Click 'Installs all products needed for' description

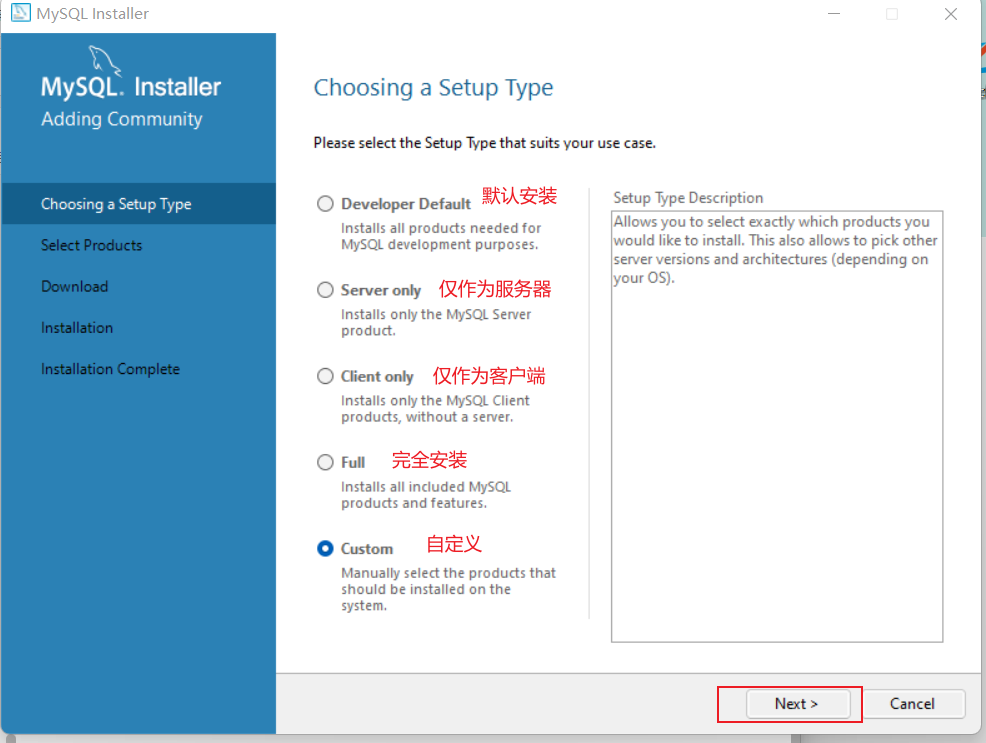pos(441,228)
